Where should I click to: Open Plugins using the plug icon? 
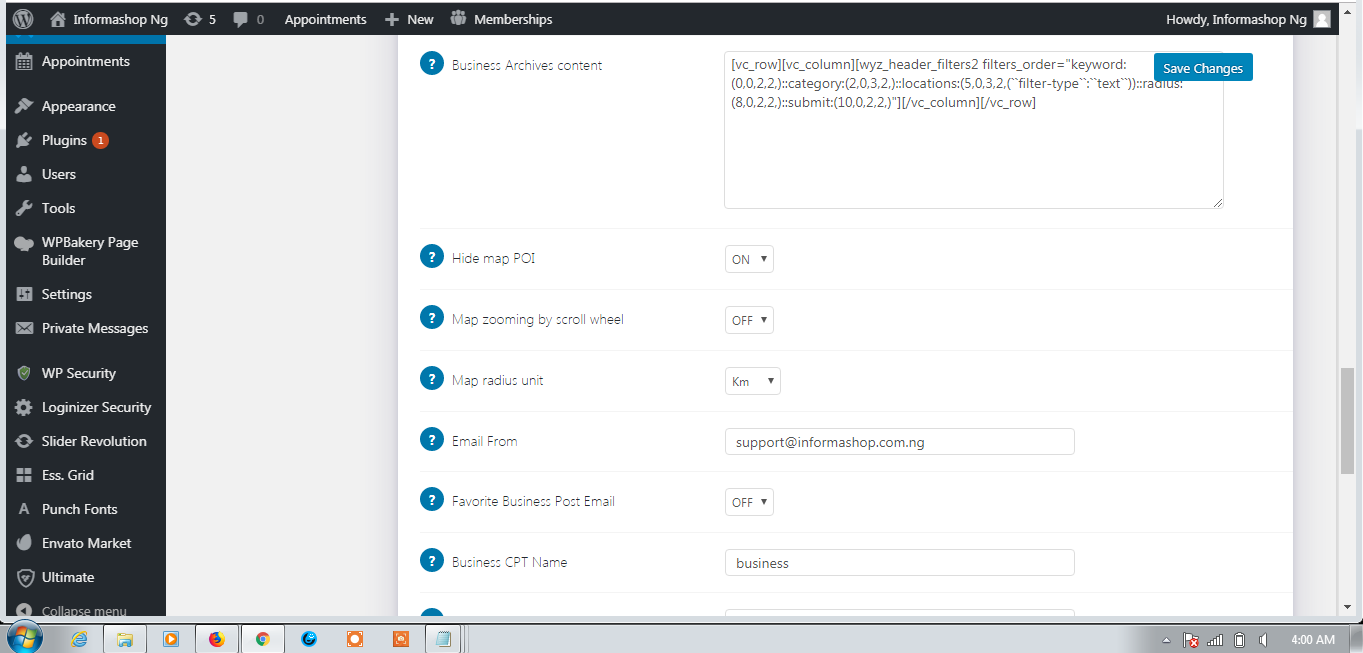click(x=24, y=140)
